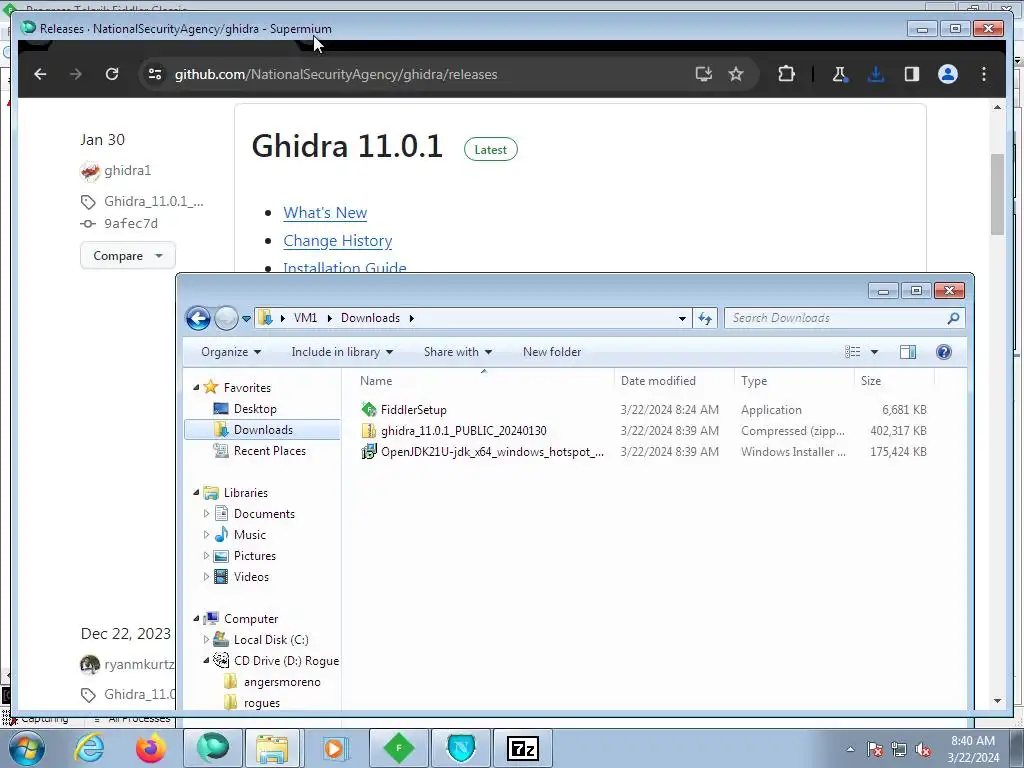
Task: Click VM1 in the Explorer breadcrumb
Action: 305,318
